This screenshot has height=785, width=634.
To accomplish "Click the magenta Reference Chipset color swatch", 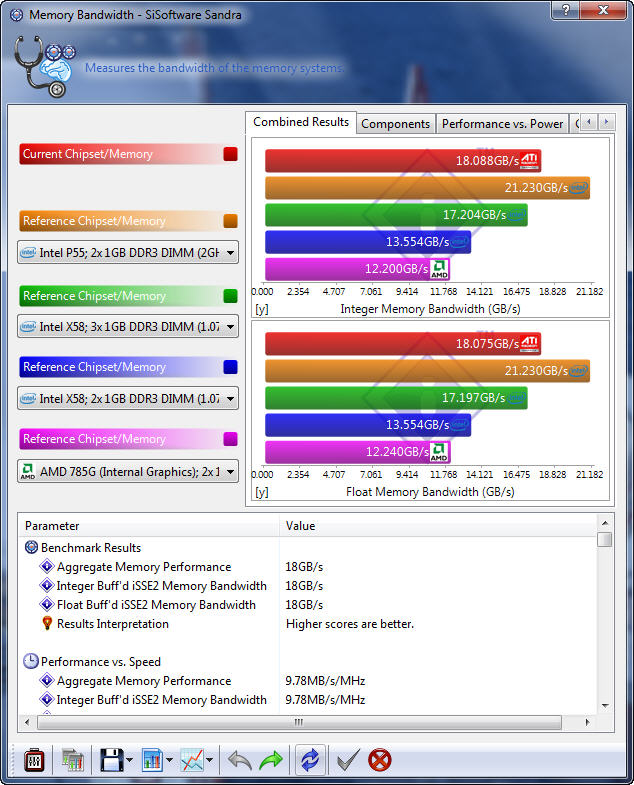I will coord(230,439).
